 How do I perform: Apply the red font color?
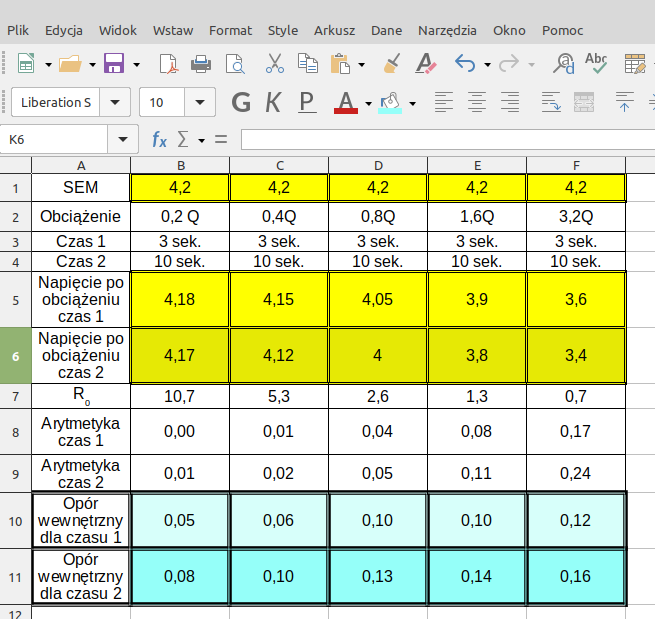pyautogui.click(x=346, y=102)
